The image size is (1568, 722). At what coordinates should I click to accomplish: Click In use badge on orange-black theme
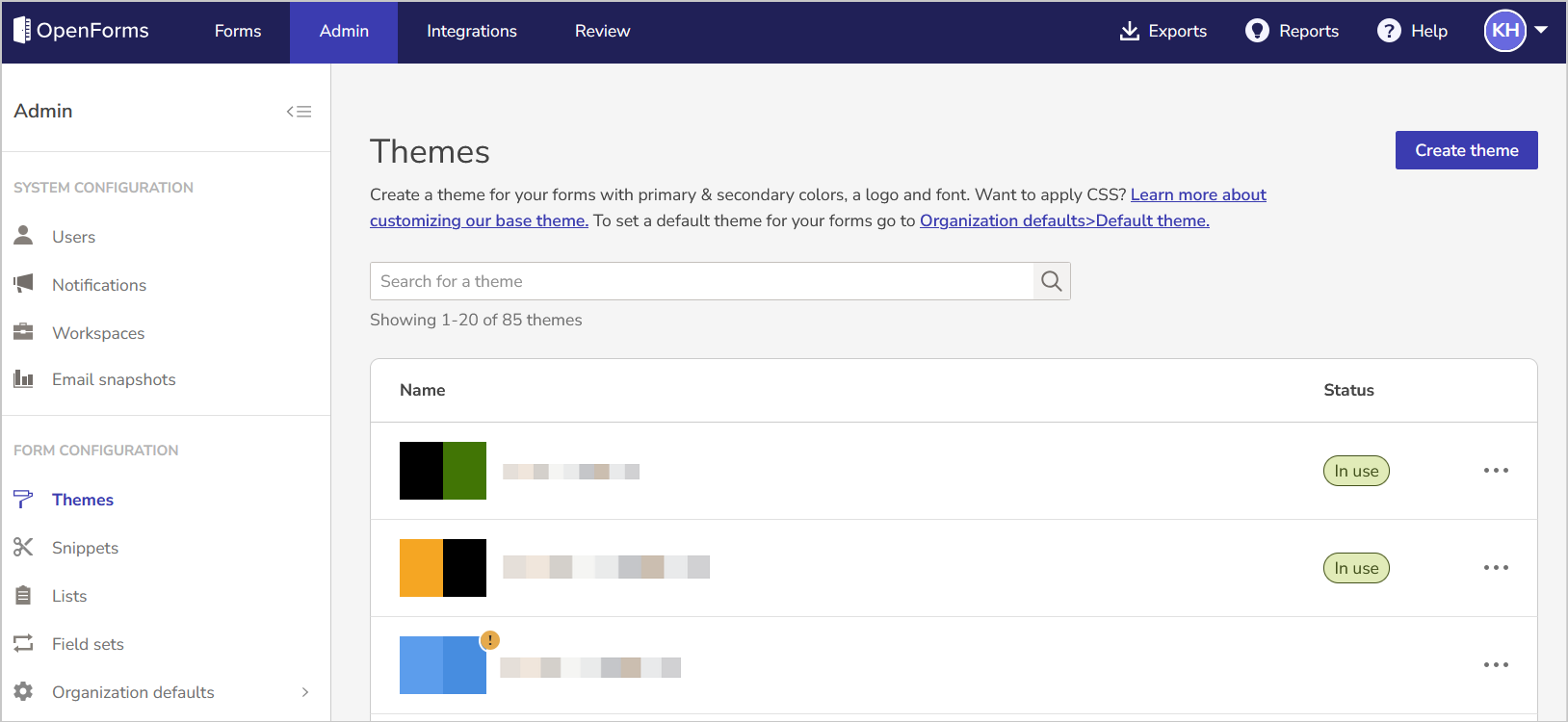point(1356,568)
